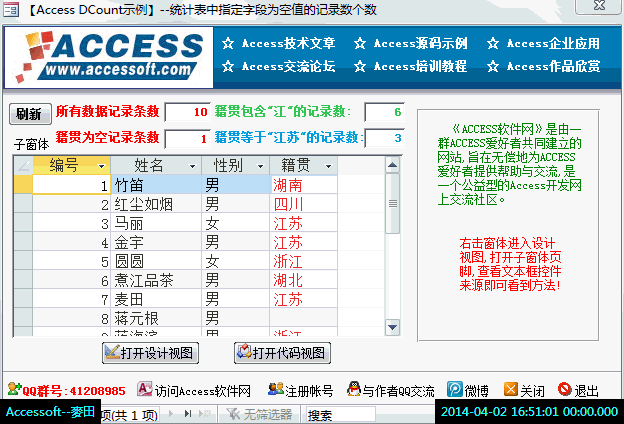
Task: Expand the 性别 column filter dropdown
Action: coord(261,166)
